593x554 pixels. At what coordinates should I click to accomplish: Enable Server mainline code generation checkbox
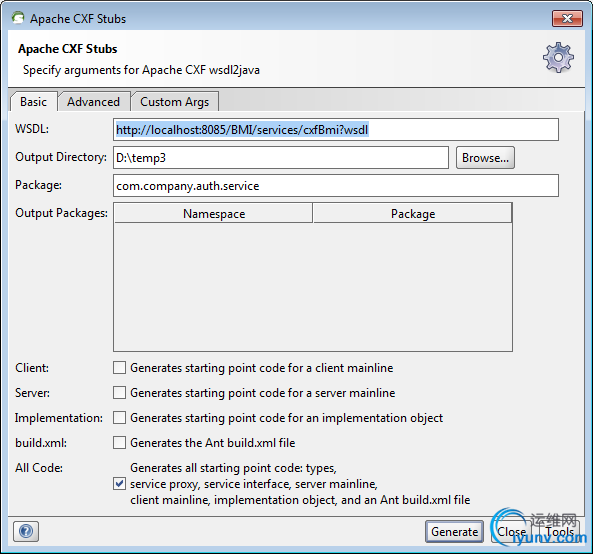coord(120,393)
